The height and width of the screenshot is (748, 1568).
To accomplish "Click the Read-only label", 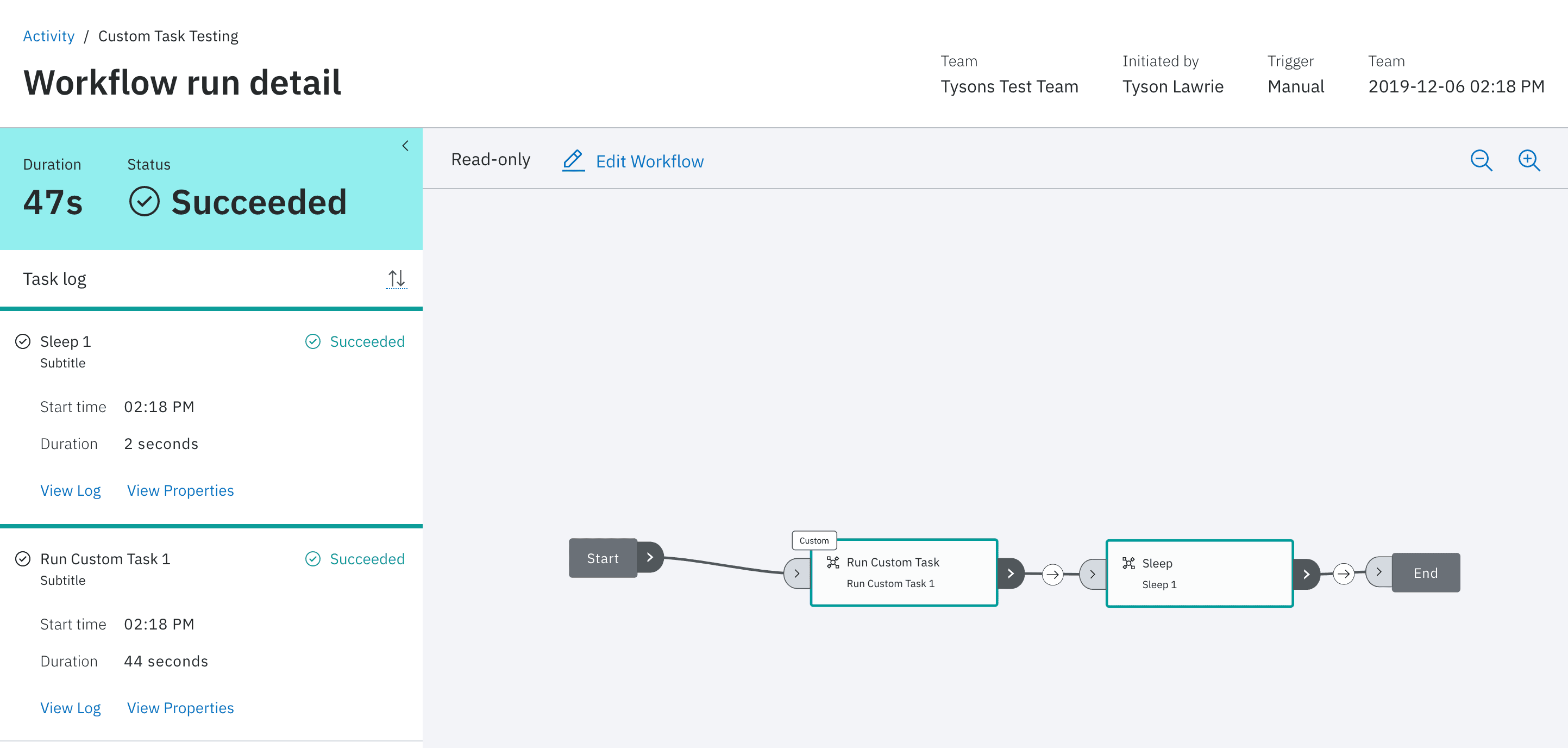I will point(491,160).
